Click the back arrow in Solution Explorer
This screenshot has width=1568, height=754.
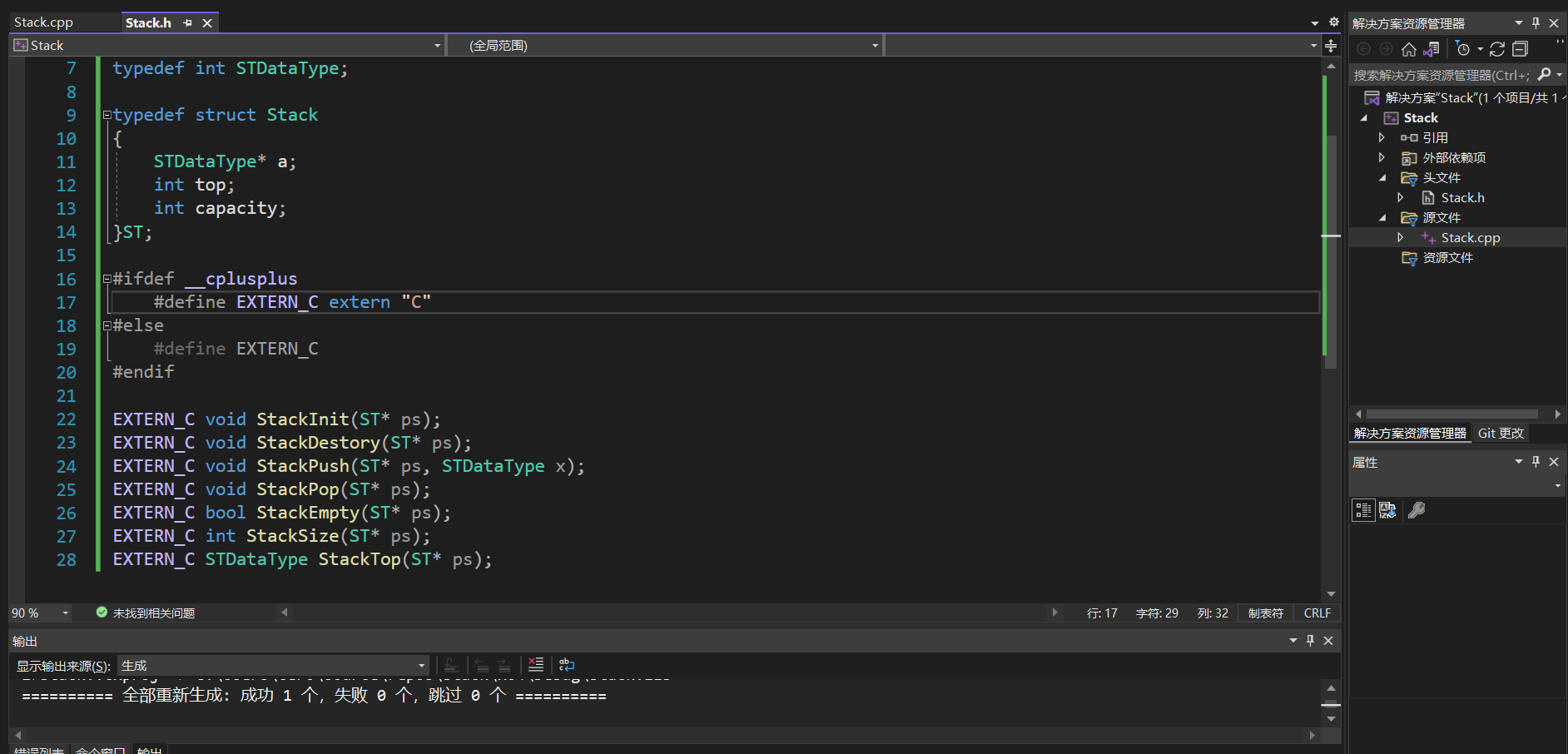click(x=1363, y=49)
